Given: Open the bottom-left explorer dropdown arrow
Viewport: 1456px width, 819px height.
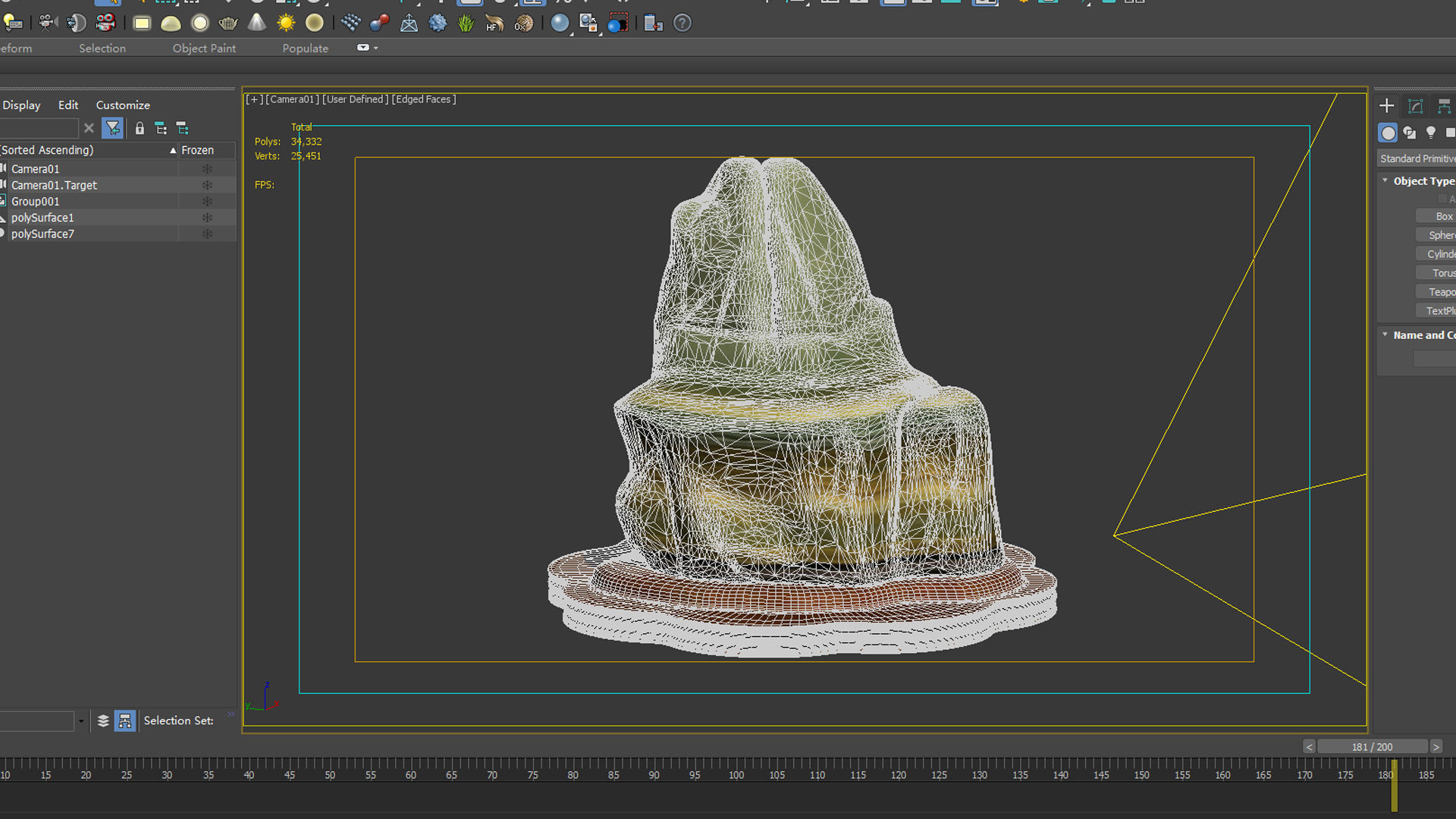Looking at the screenshot, I should 81,721.
